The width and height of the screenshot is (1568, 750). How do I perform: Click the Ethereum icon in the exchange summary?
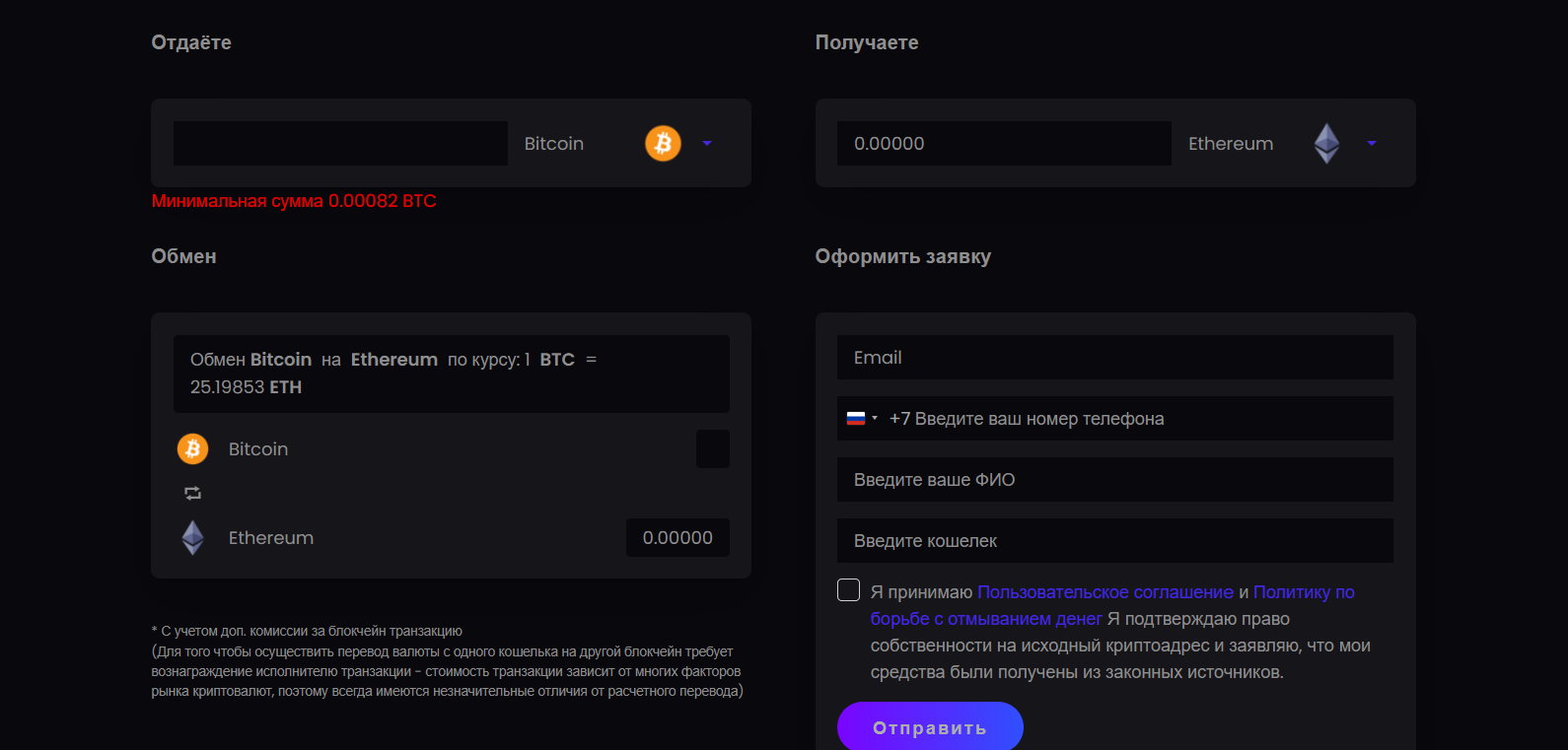tap(192, 537)
